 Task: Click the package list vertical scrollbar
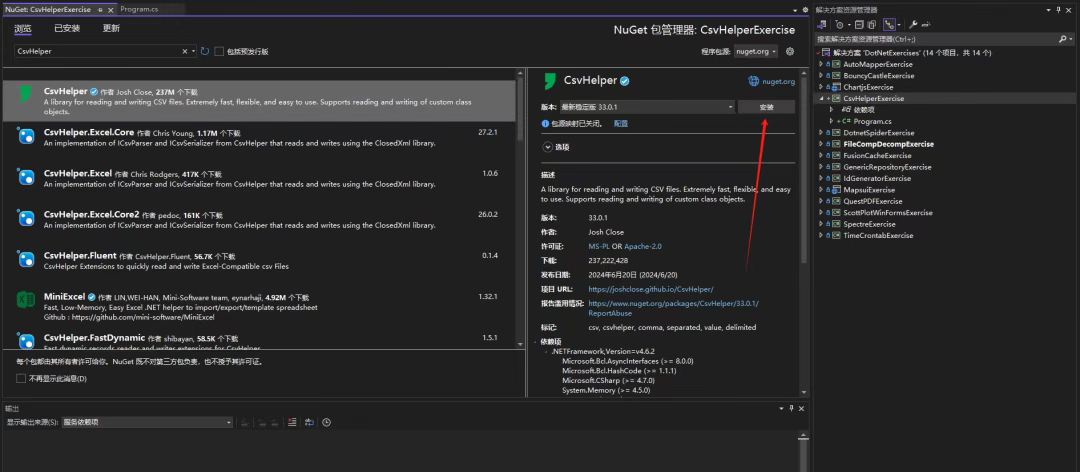pyautogui.click(x=520, y=207)
